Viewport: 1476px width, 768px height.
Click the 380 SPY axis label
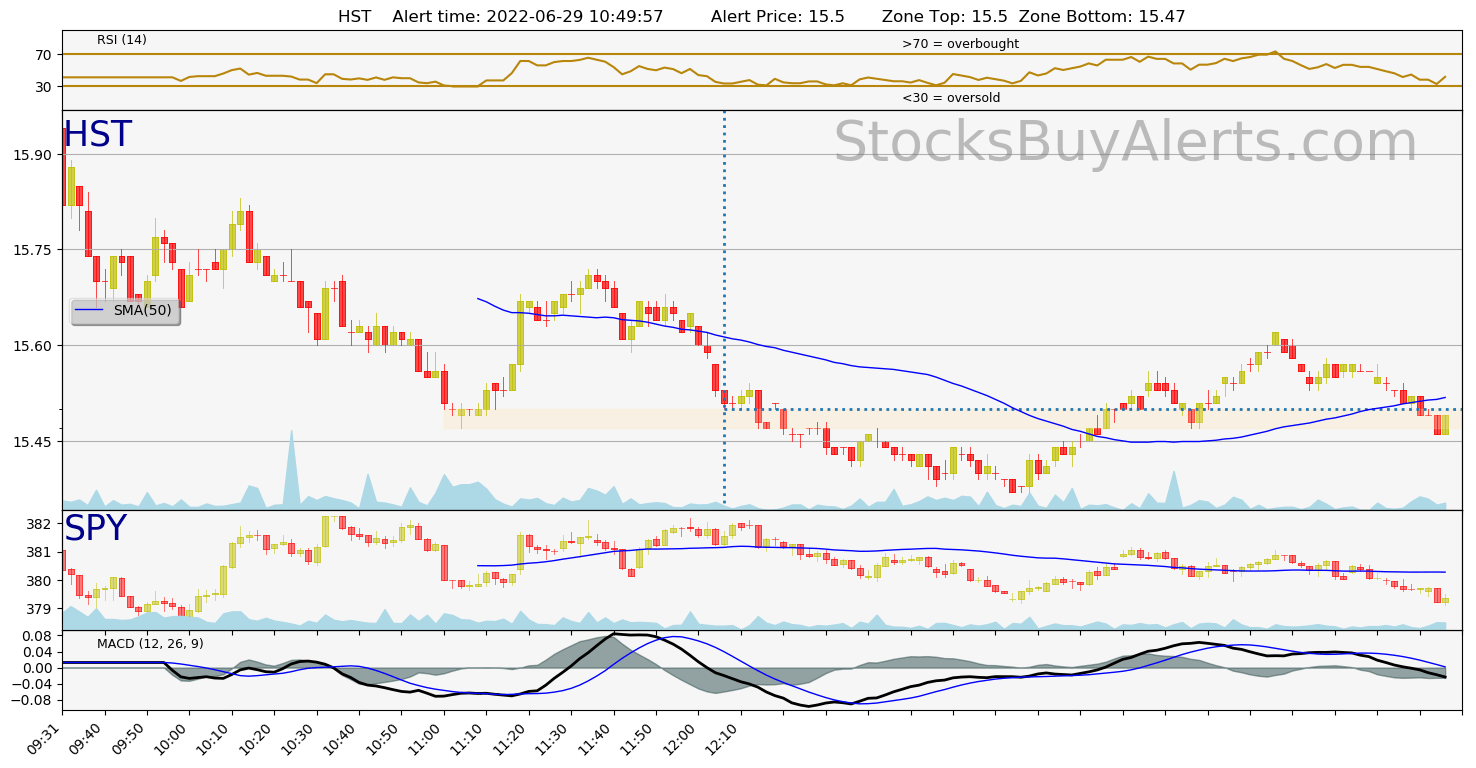pos(40,581)
